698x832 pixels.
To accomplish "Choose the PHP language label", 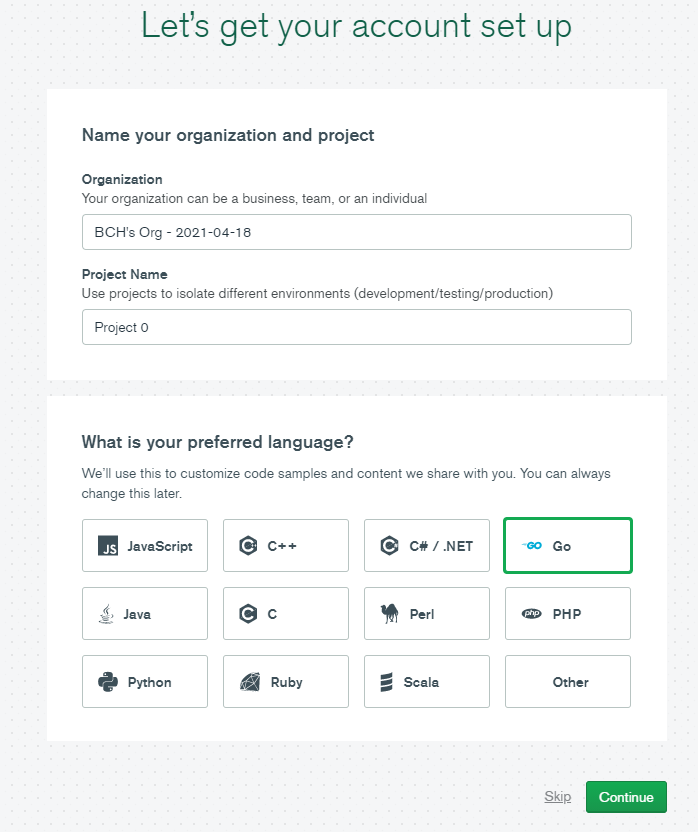I will (566, 614).
